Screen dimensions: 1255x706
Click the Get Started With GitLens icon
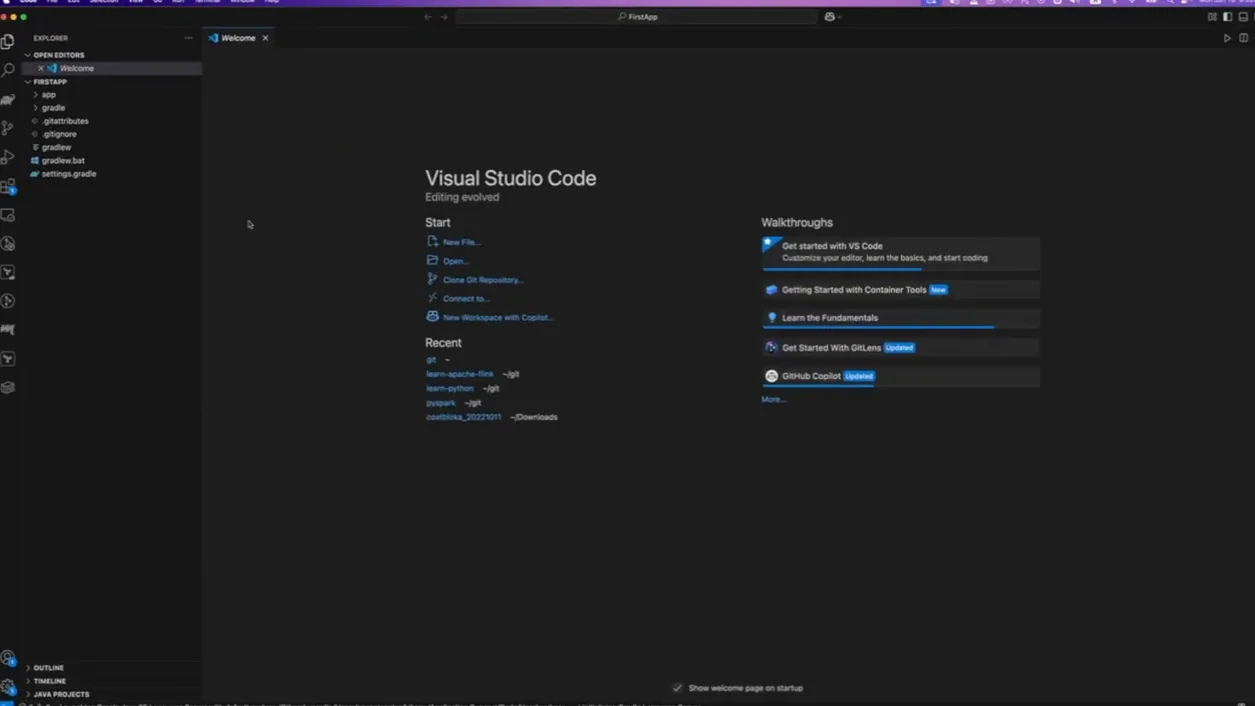coord(771,348)
